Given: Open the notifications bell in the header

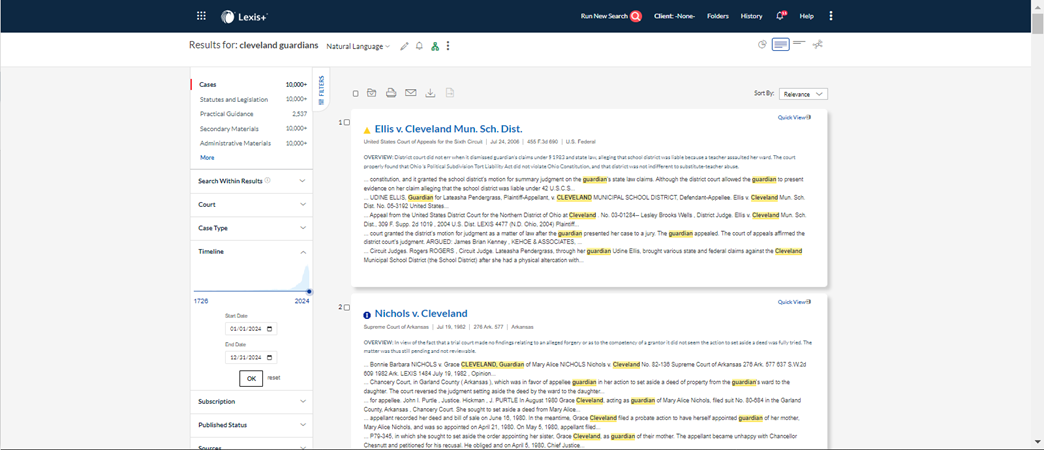Looking at the screenshot, I should click(781, 16).
